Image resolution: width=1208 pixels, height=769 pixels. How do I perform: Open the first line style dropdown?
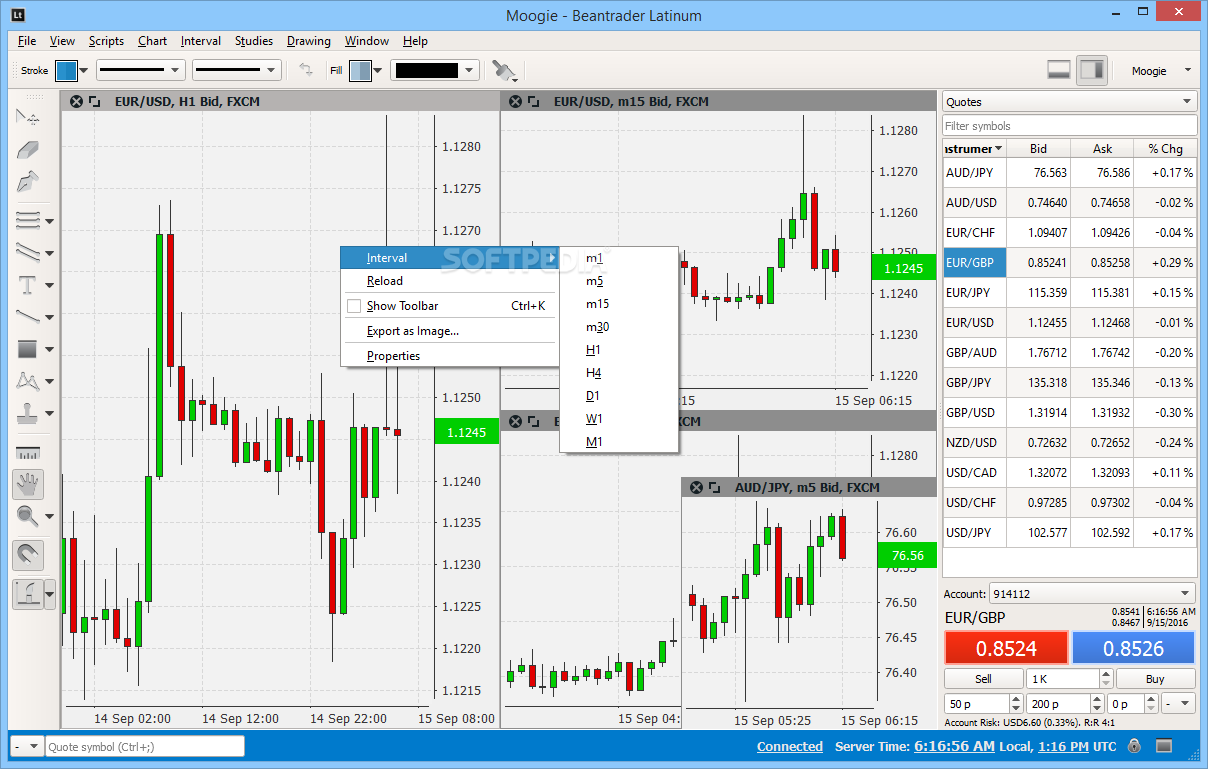[x=140, y=70]
